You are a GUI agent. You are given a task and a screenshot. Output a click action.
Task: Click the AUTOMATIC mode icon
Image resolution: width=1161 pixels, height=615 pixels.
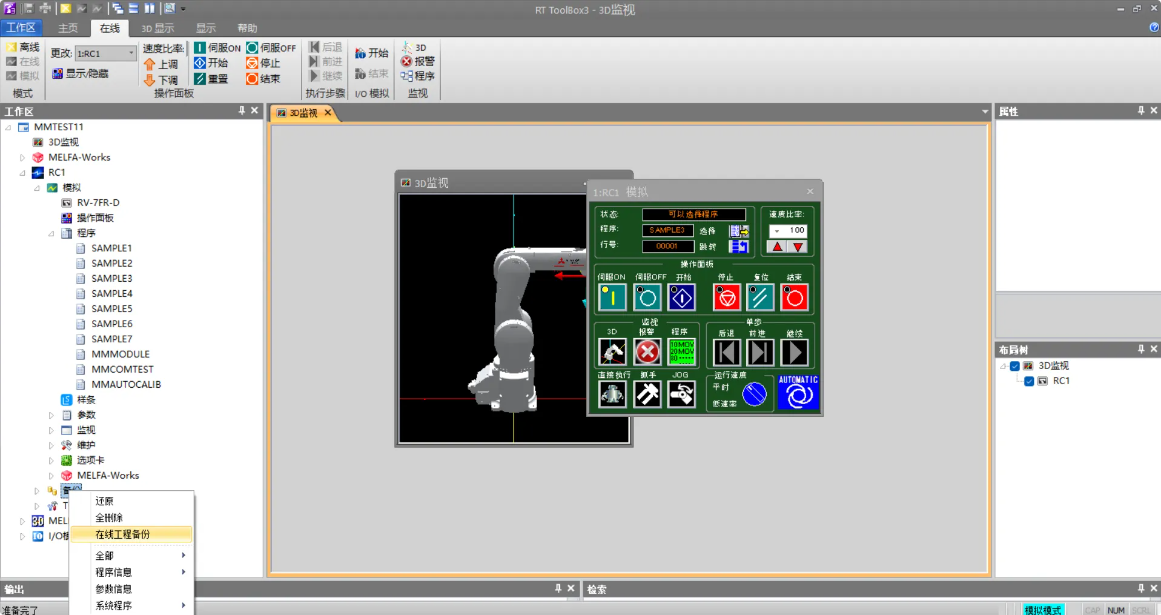coord(798,393)
